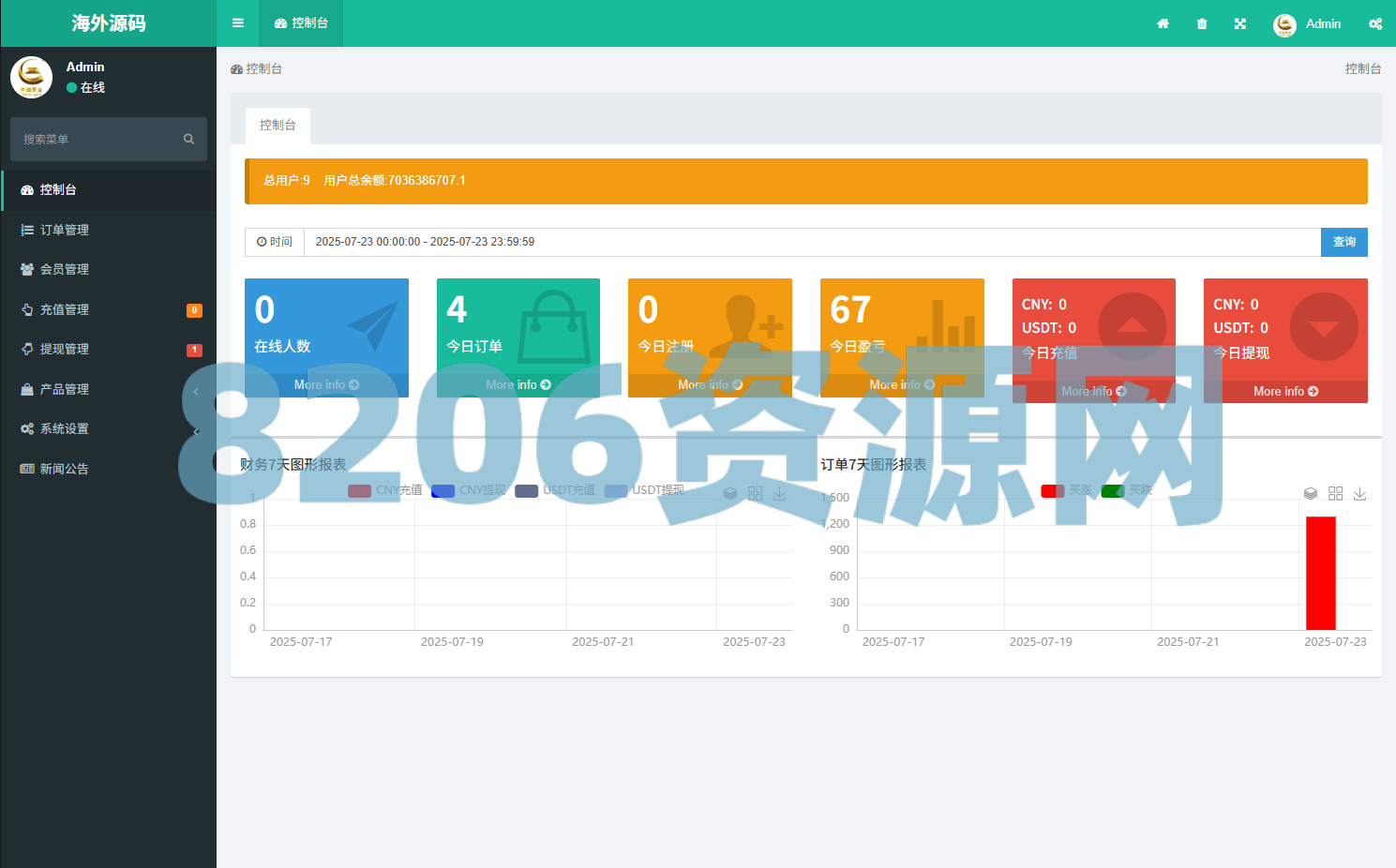Click the search magnifier in sidebar
Viewport: 1396px width, 868px height.
[x=188, y=139]
